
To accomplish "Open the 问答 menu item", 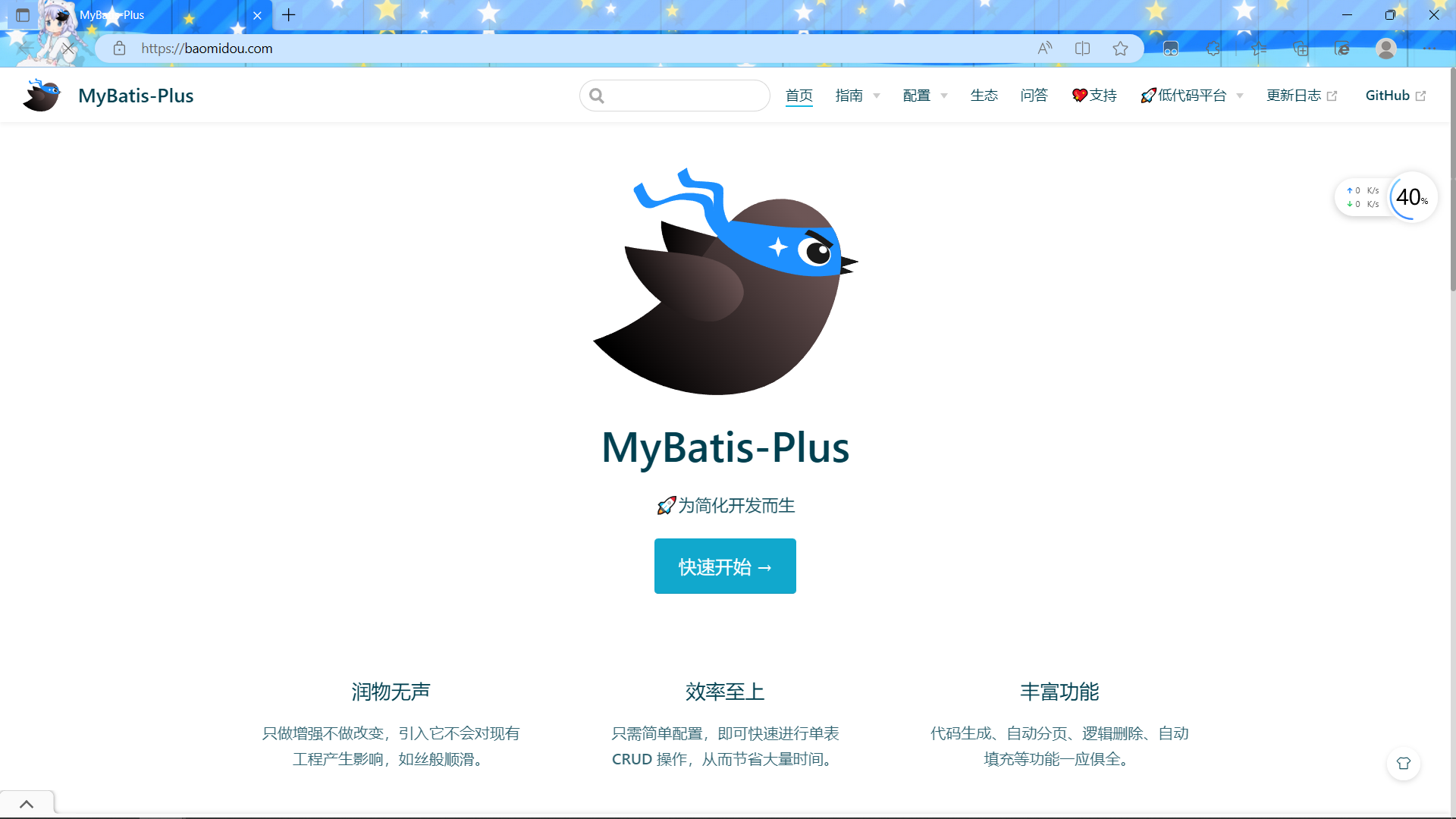I will click(1034, 96).
